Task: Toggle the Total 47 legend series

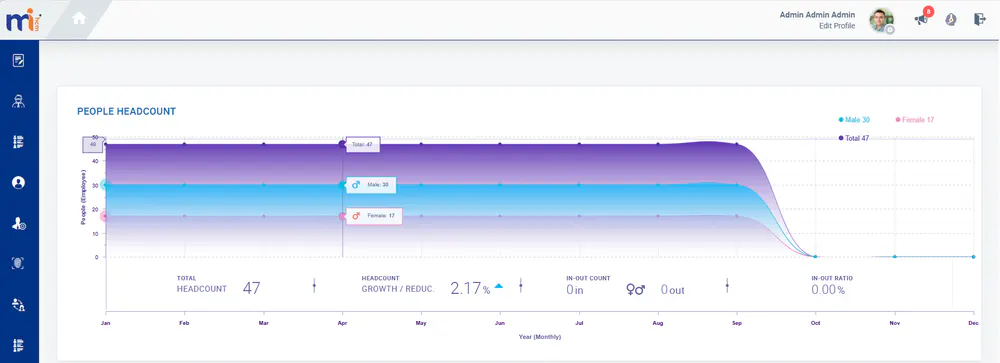Action: click(853, 138)
